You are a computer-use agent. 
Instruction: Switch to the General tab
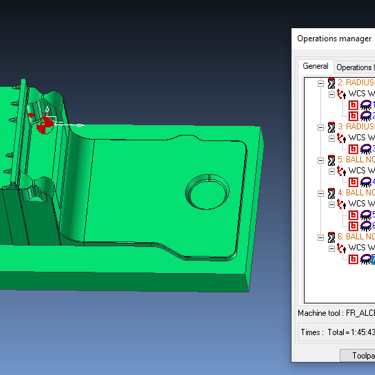315,66
